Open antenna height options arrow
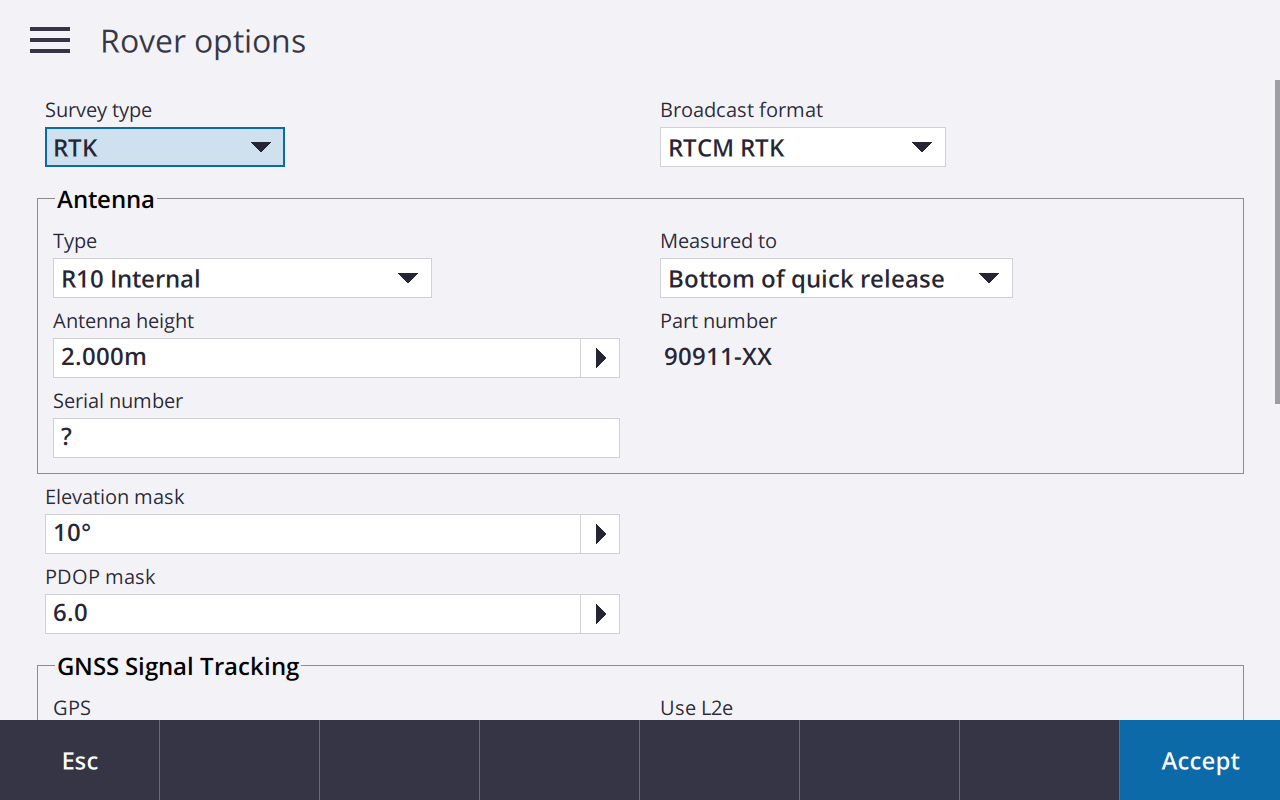Screen dimensions: 1280x800 click(x=600, y=358)
